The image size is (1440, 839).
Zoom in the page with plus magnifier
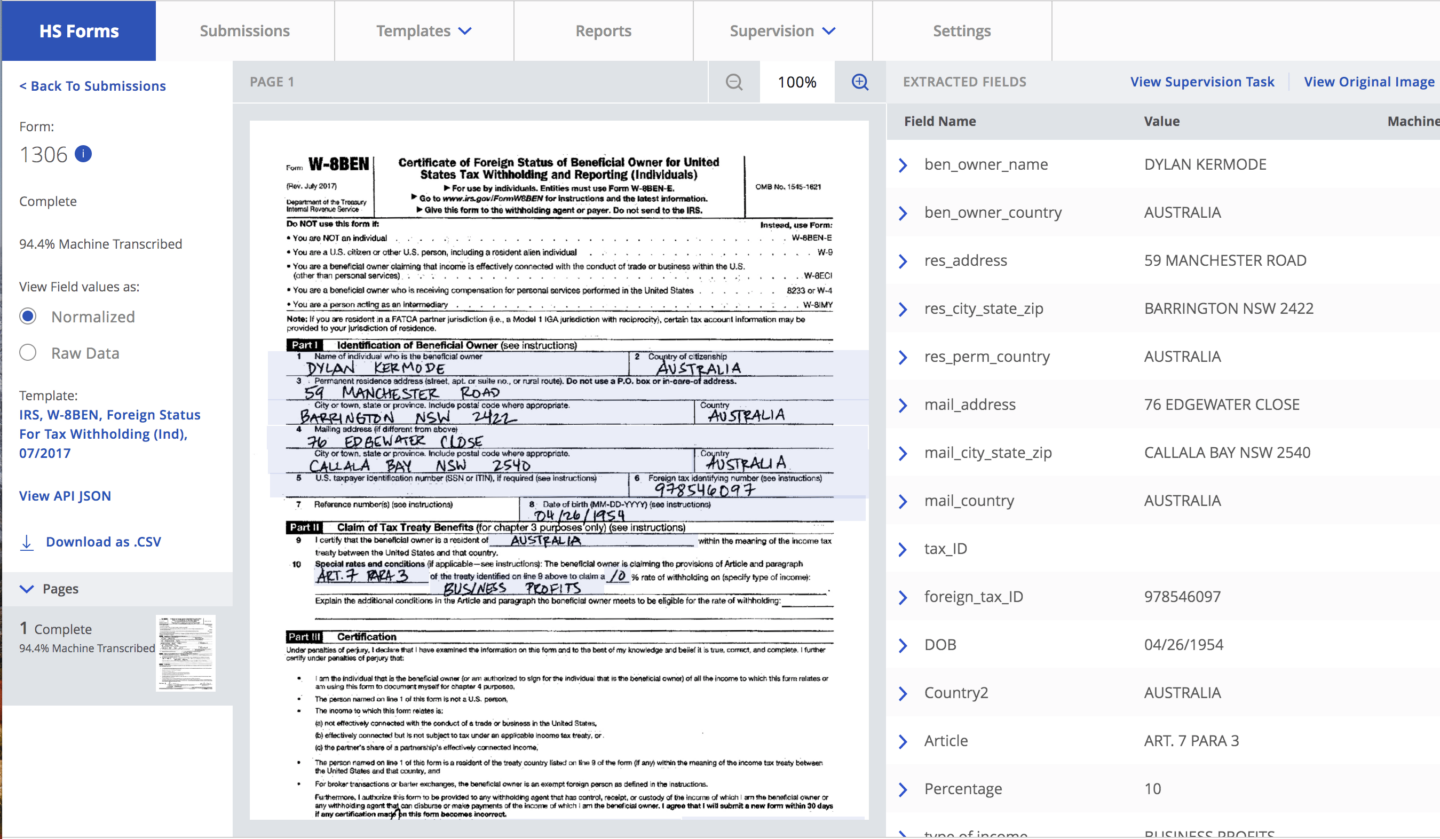(x=860, y=82)
